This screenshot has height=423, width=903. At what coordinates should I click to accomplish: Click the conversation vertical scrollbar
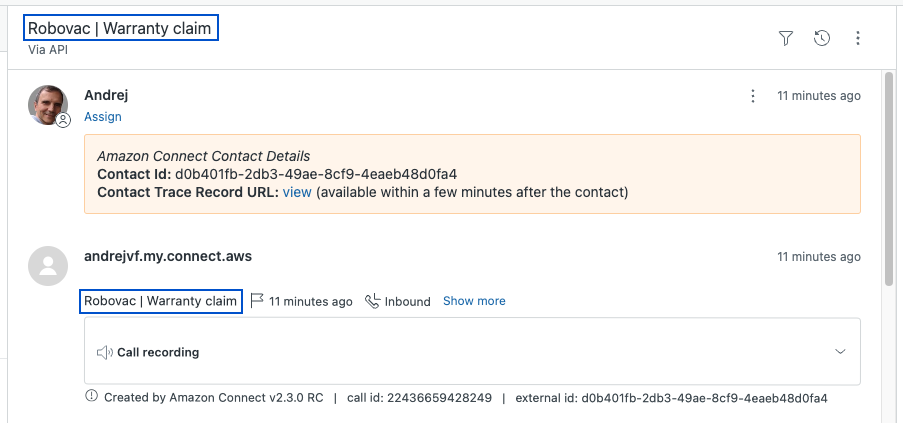888,180
